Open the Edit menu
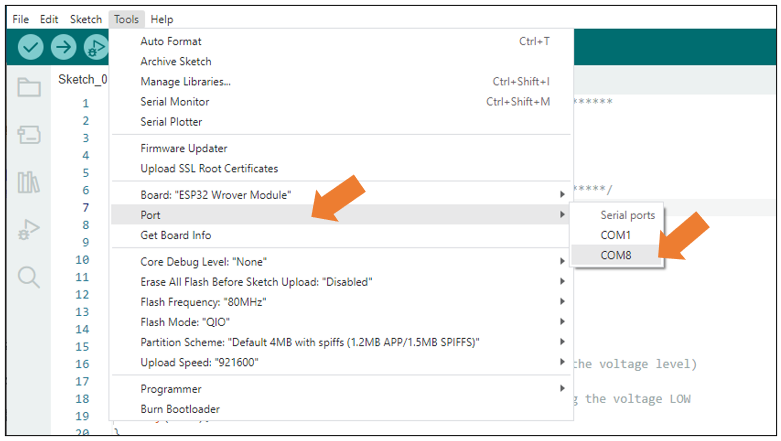Image resolution: width=781 pixels, height=441 pixels. (x=49, y=19)
